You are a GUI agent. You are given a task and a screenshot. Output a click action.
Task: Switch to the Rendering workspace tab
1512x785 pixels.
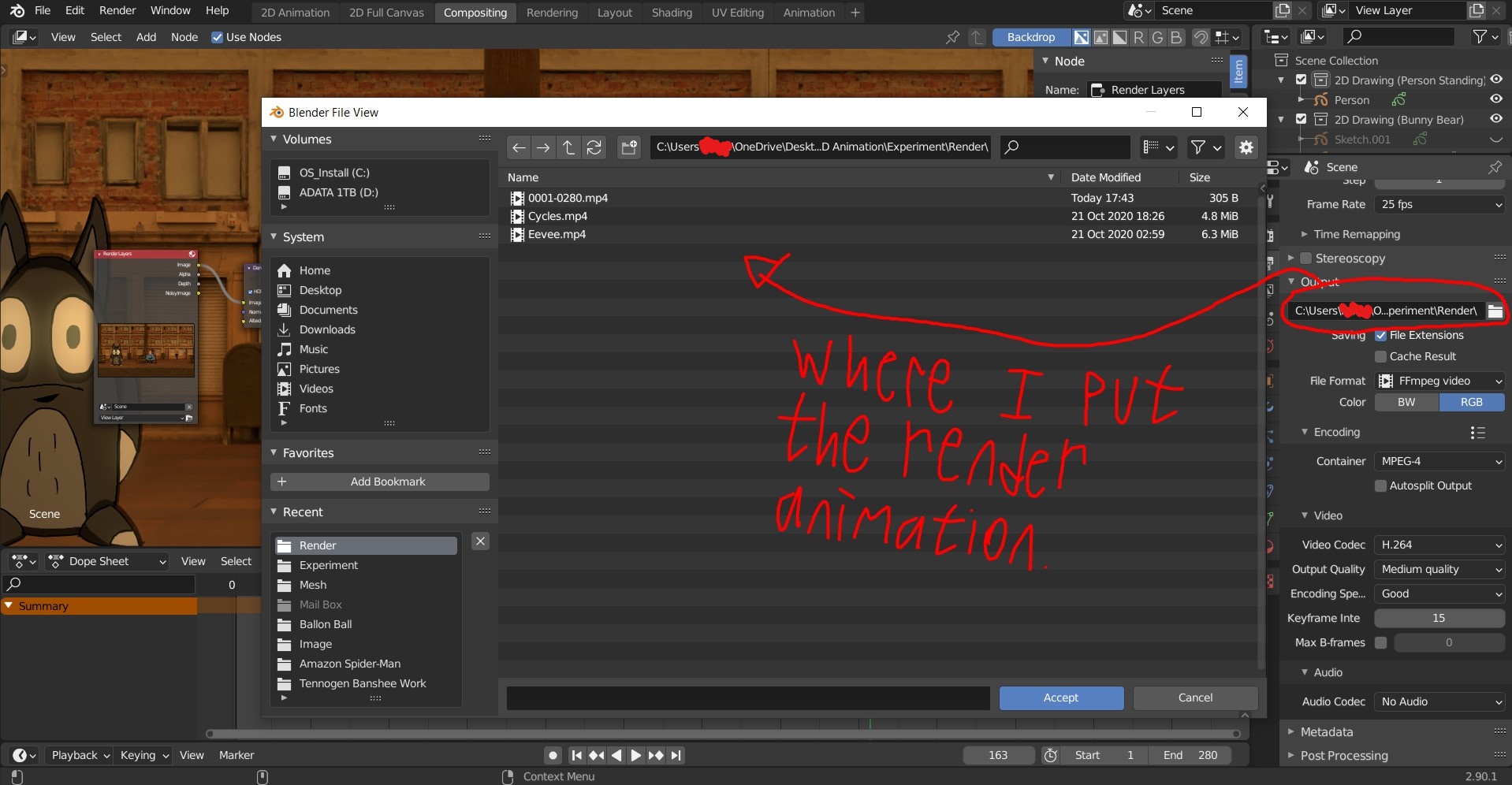pyautogui.click(x=552, y=13)
